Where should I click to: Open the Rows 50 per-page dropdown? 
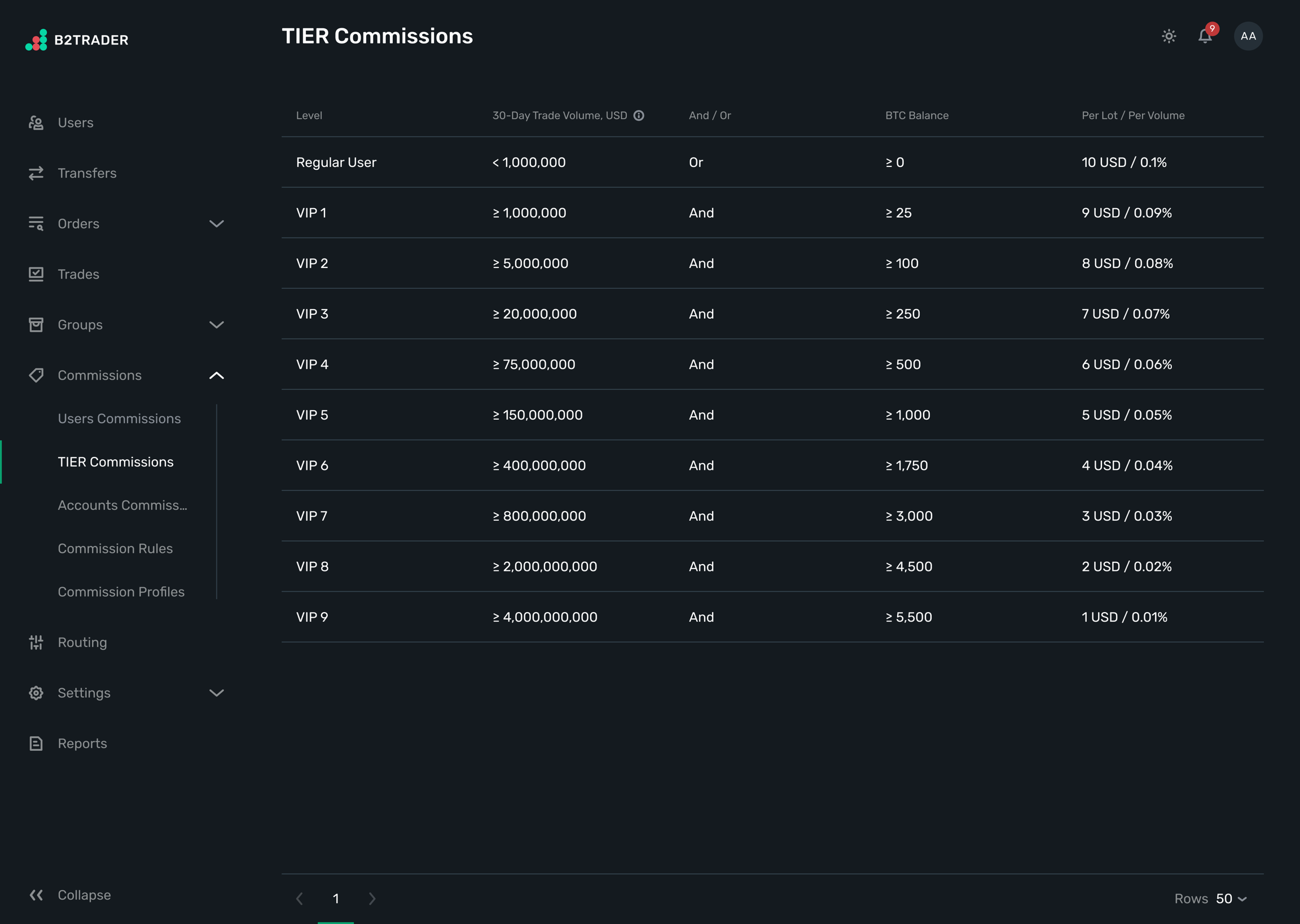[1231, 899]
